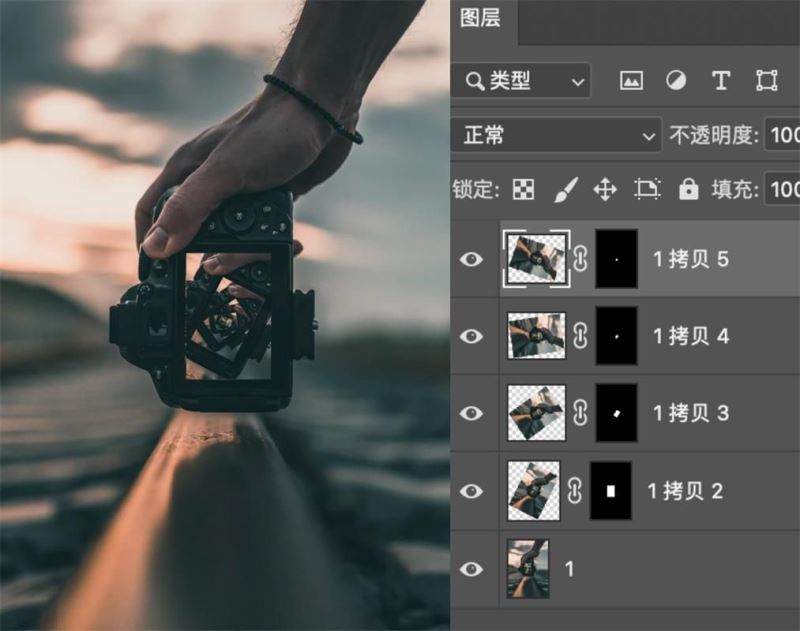Click prevent artboard auto-nesting lock icon
Image resolution: width=800 pixels, height=631 pixels.
pos(647,189)
